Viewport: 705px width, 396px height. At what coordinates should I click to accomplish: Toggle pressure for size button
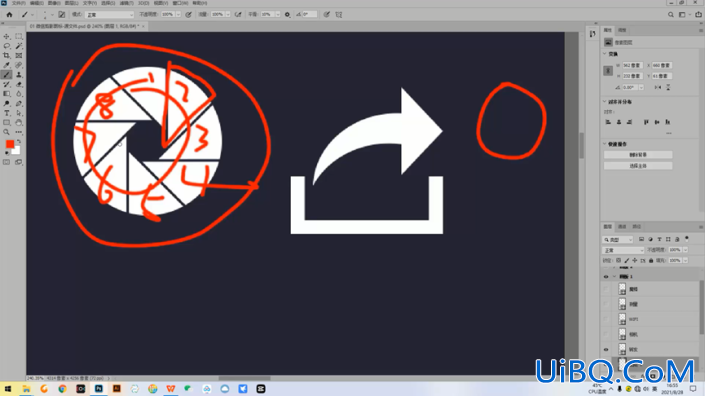[x=326, y=14]
